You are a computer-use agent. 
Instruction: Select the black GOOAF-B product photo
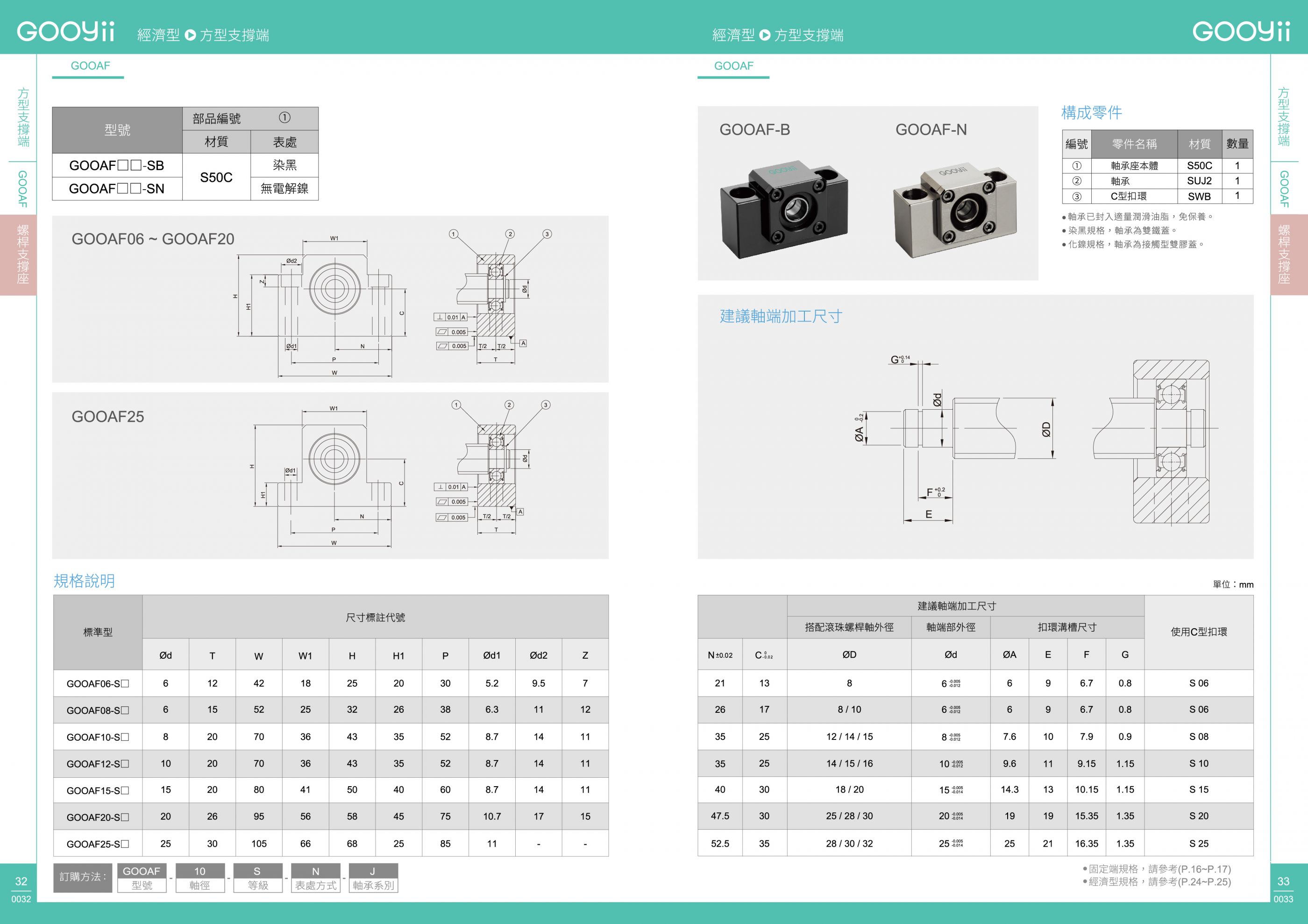(784, 210)
